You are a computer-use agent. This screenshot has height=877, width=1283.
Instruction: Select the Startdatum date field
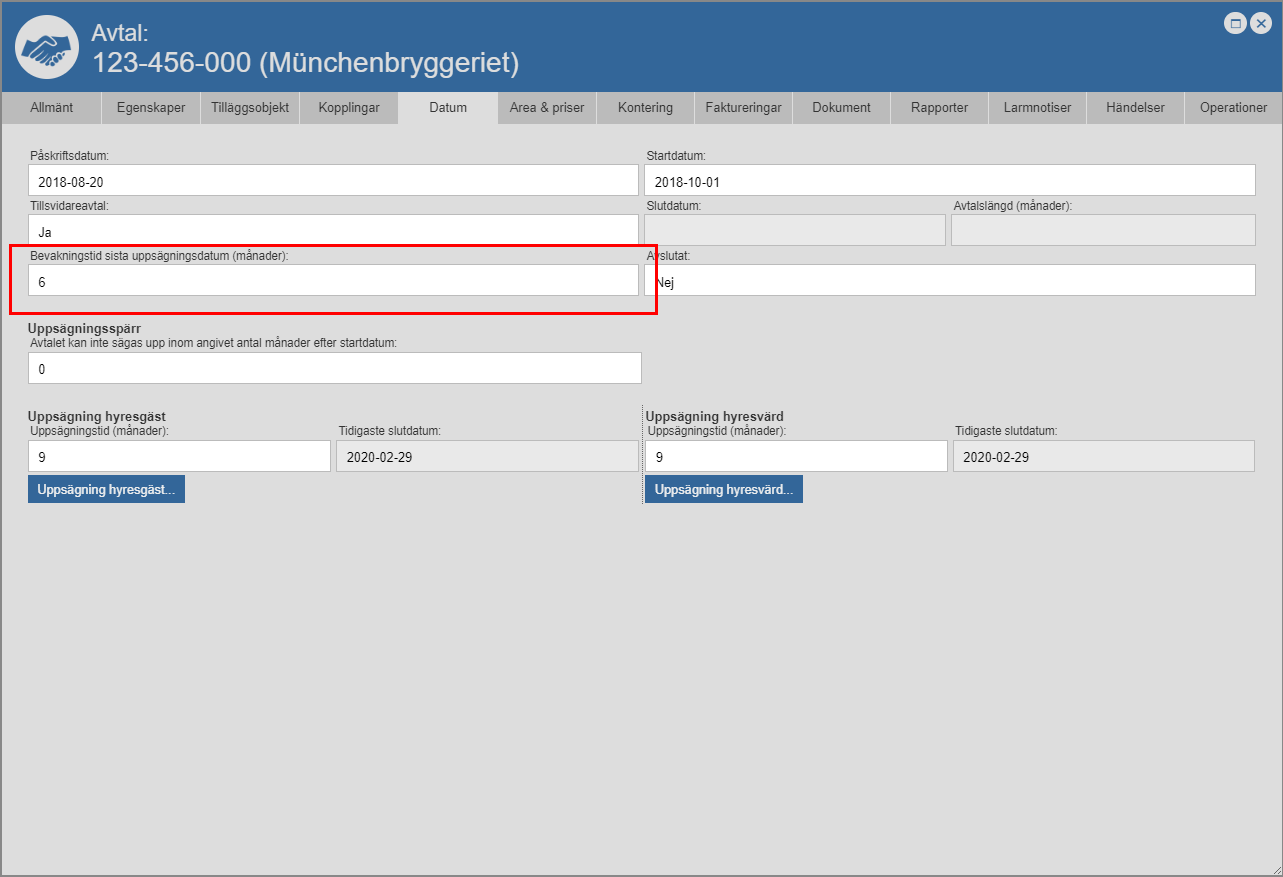click(950, 181)
